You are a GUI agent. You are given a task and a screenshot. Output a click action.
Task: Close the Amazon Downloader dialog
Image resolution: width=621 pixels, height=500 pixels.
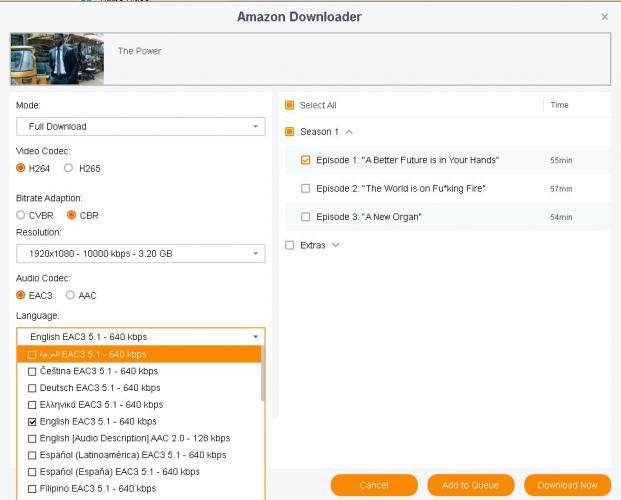click(604, 17)
